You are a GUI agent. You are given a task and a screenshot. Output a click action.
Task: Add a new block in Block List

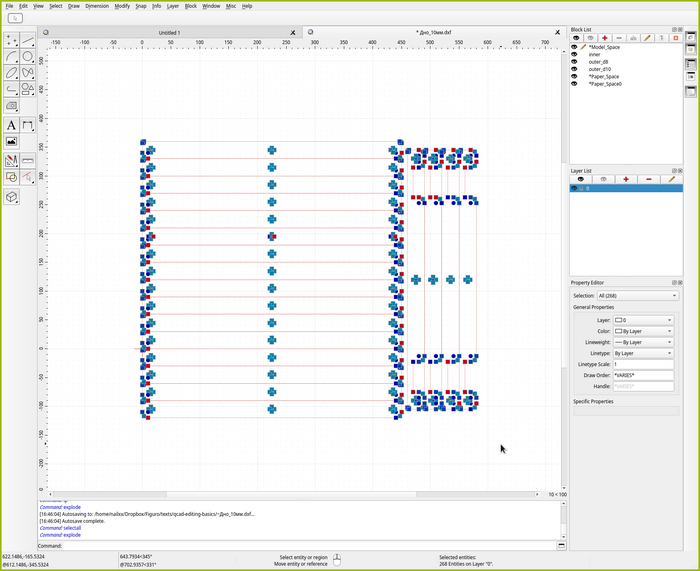604,38
